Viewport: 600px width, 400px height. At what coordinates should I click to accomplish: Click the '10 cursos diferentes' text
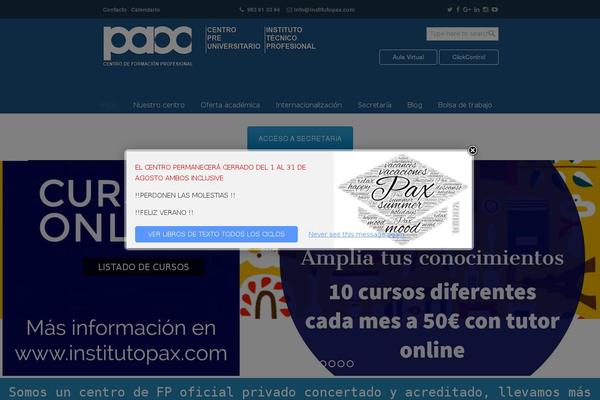432,292
